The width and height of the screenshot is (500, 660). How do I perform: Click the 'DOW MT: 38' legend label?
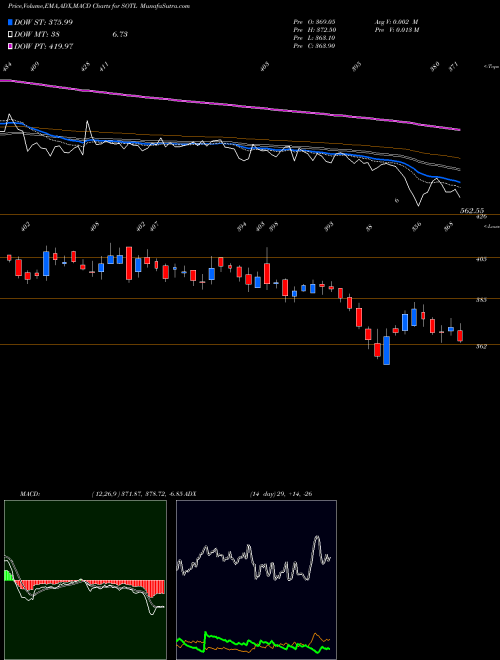pyautogui.click(x=38, y=35)
